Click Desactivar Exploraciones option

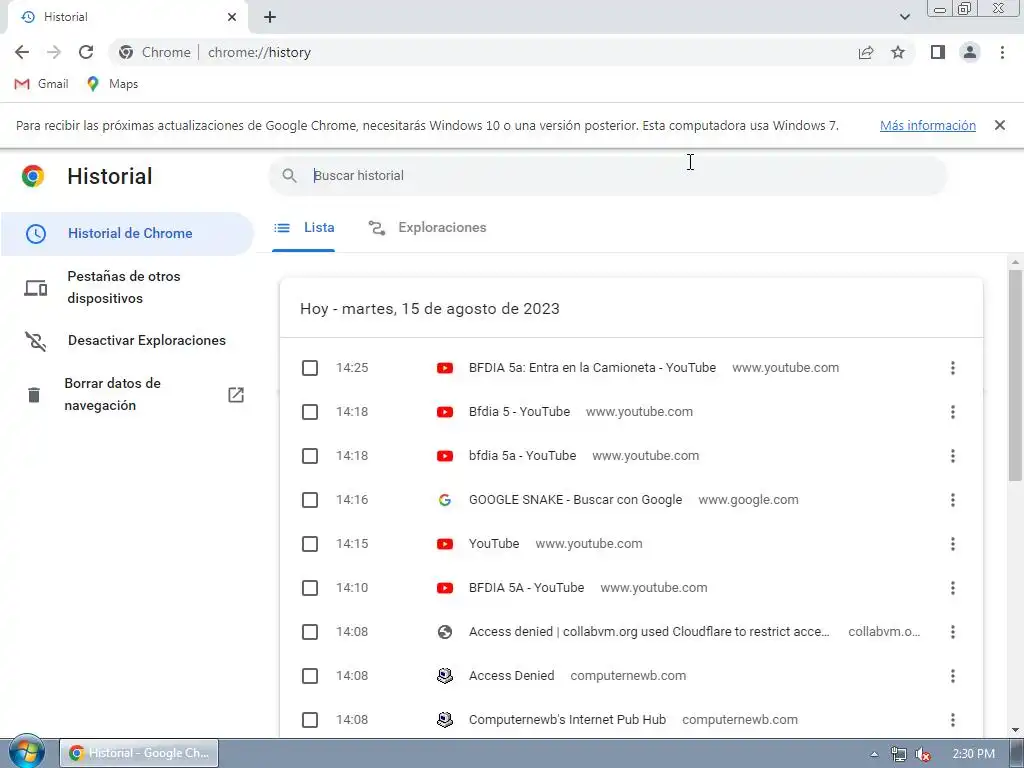tap(127, 340)
